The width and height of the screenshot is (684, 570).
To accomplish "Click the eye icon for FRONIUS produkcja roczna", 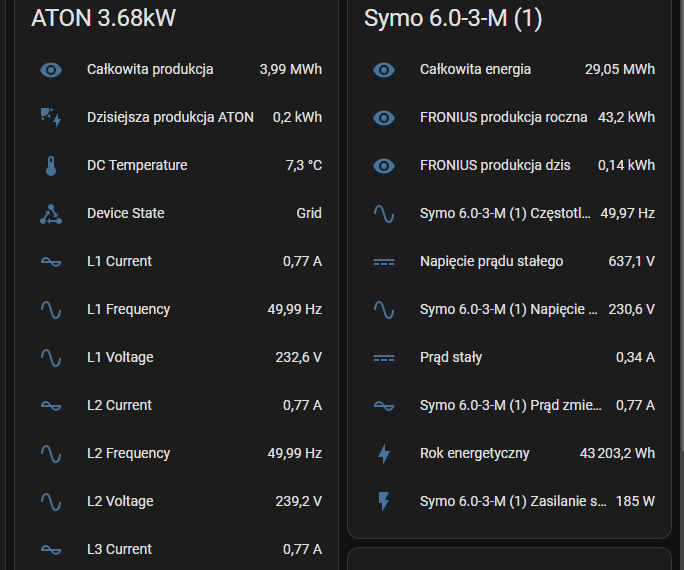I will point(384,118).
